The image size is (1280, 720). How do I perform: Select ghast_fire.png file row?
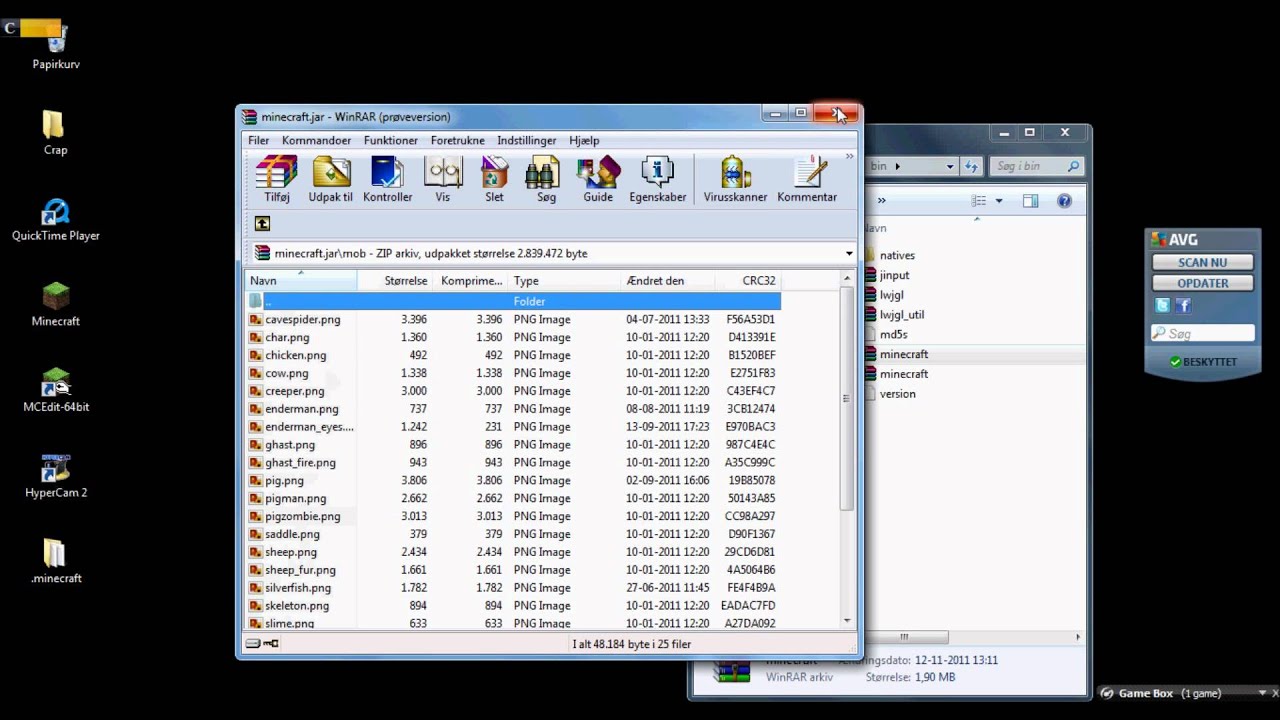(x=513, y=462)
